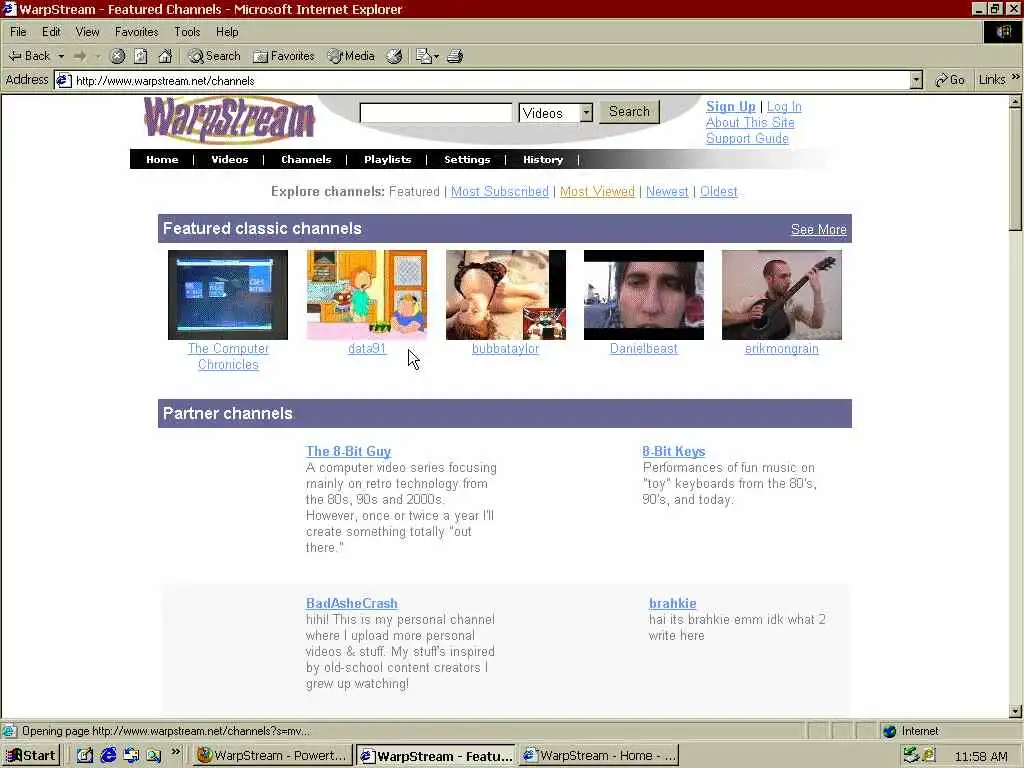This screenshot has width=1024, height=768.
Task: Select the Playlists navigation tab
Action: tap(387, 159)
